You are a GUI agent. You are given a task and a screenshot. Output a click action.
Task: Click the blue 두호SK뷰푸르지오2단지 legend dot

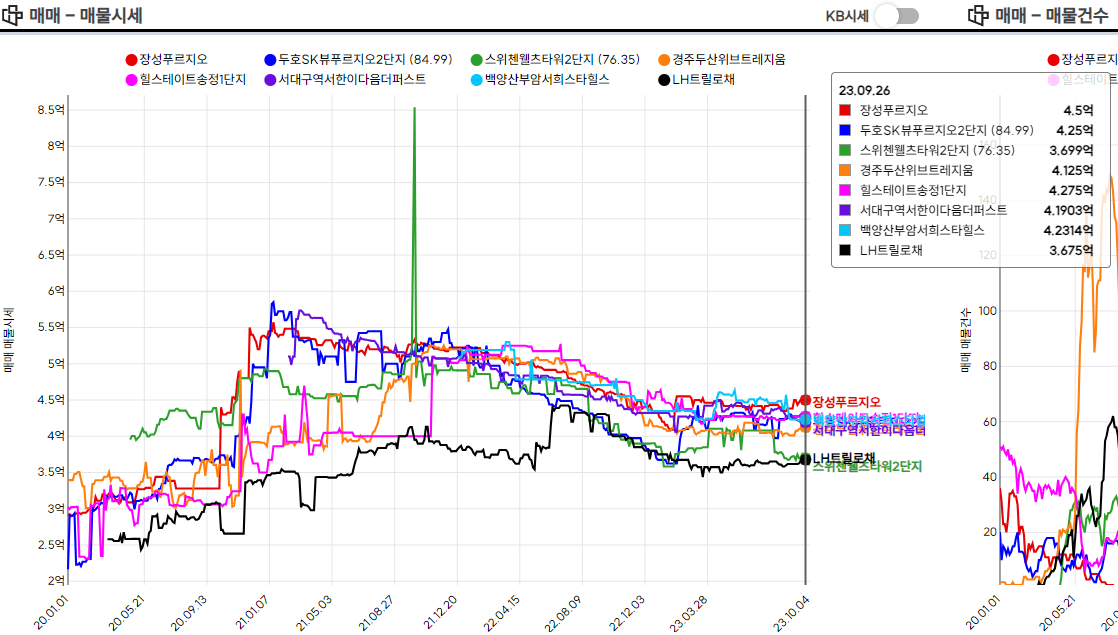point(270,60)
